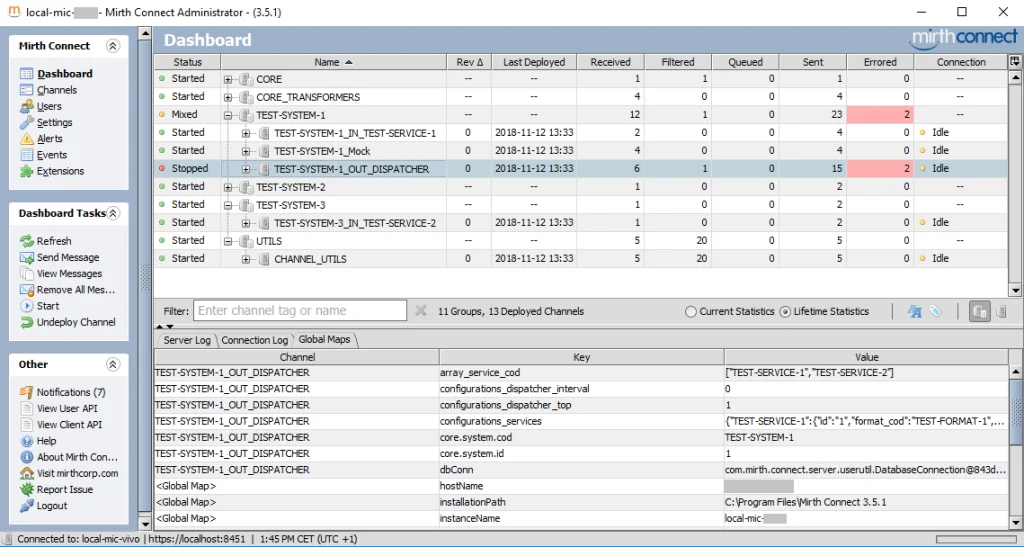Collapse the Dashboard Tasks panel
This screenshot has height=547, width=1024.
[113, 213]
